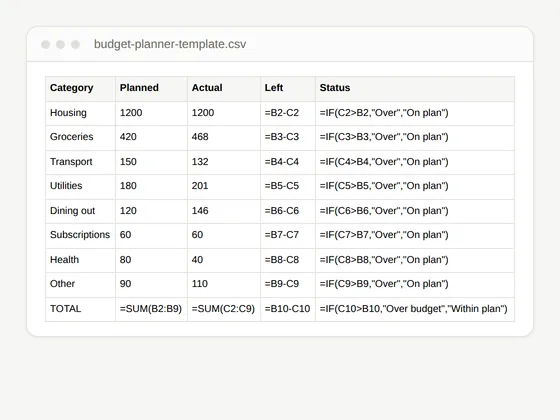560x420 pixels.
Task: Select the =IF(C3>B3 status formula
Action: click(415, 138)
